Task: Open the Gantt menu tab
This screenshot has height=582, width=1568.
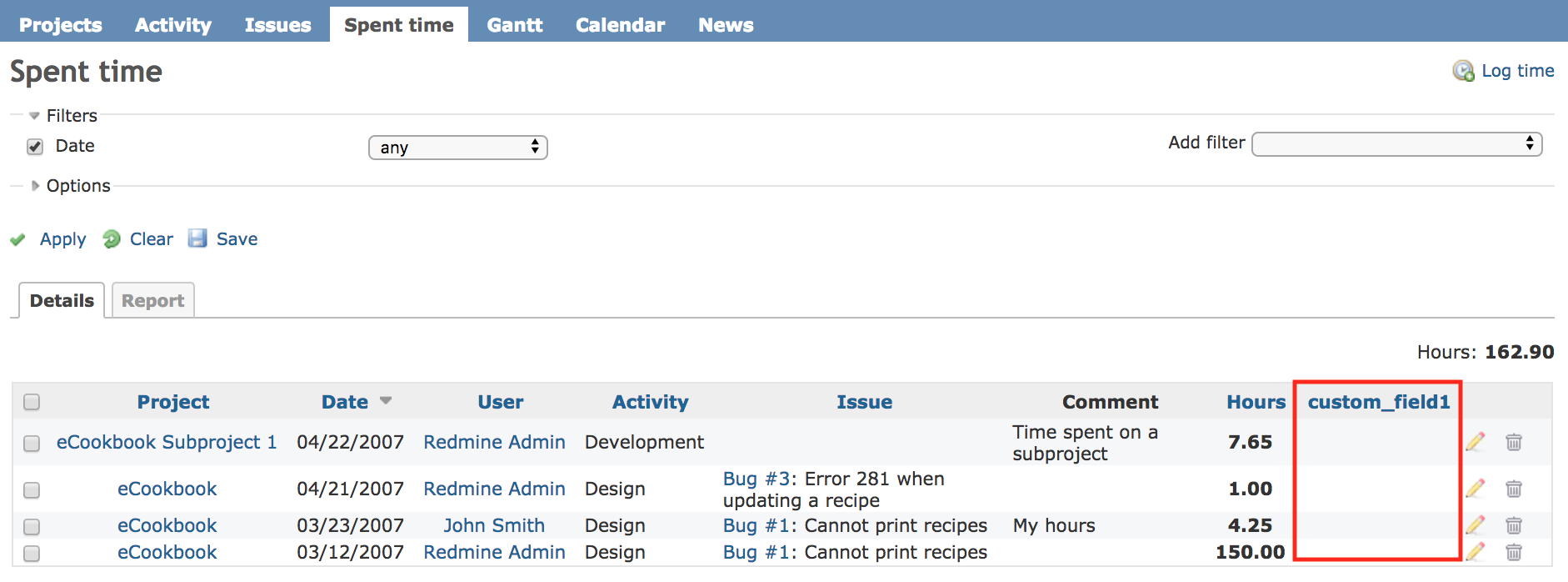Action: pos(514,25)
